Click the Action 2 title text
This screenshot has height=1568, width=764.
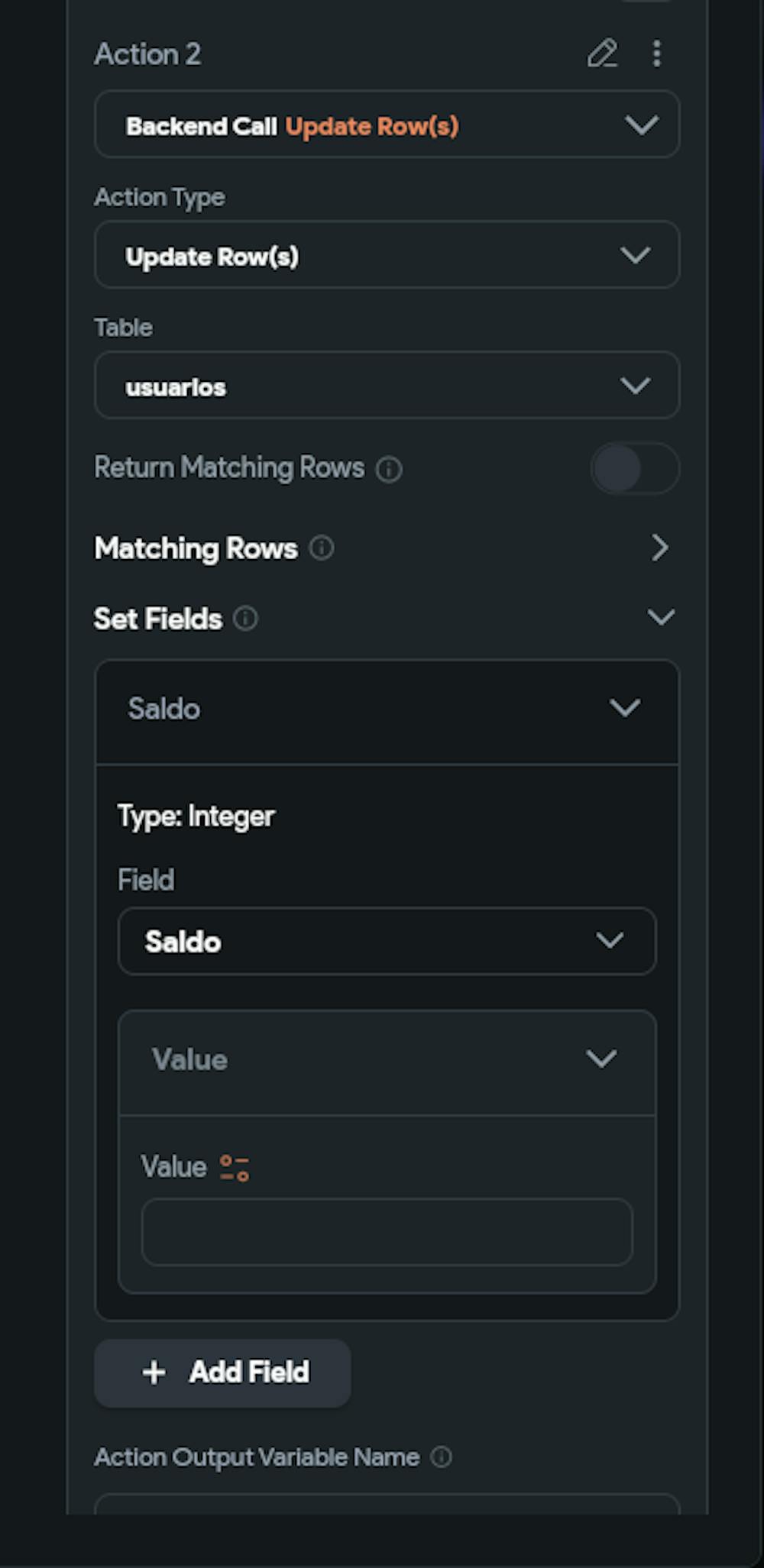(147, 54)
